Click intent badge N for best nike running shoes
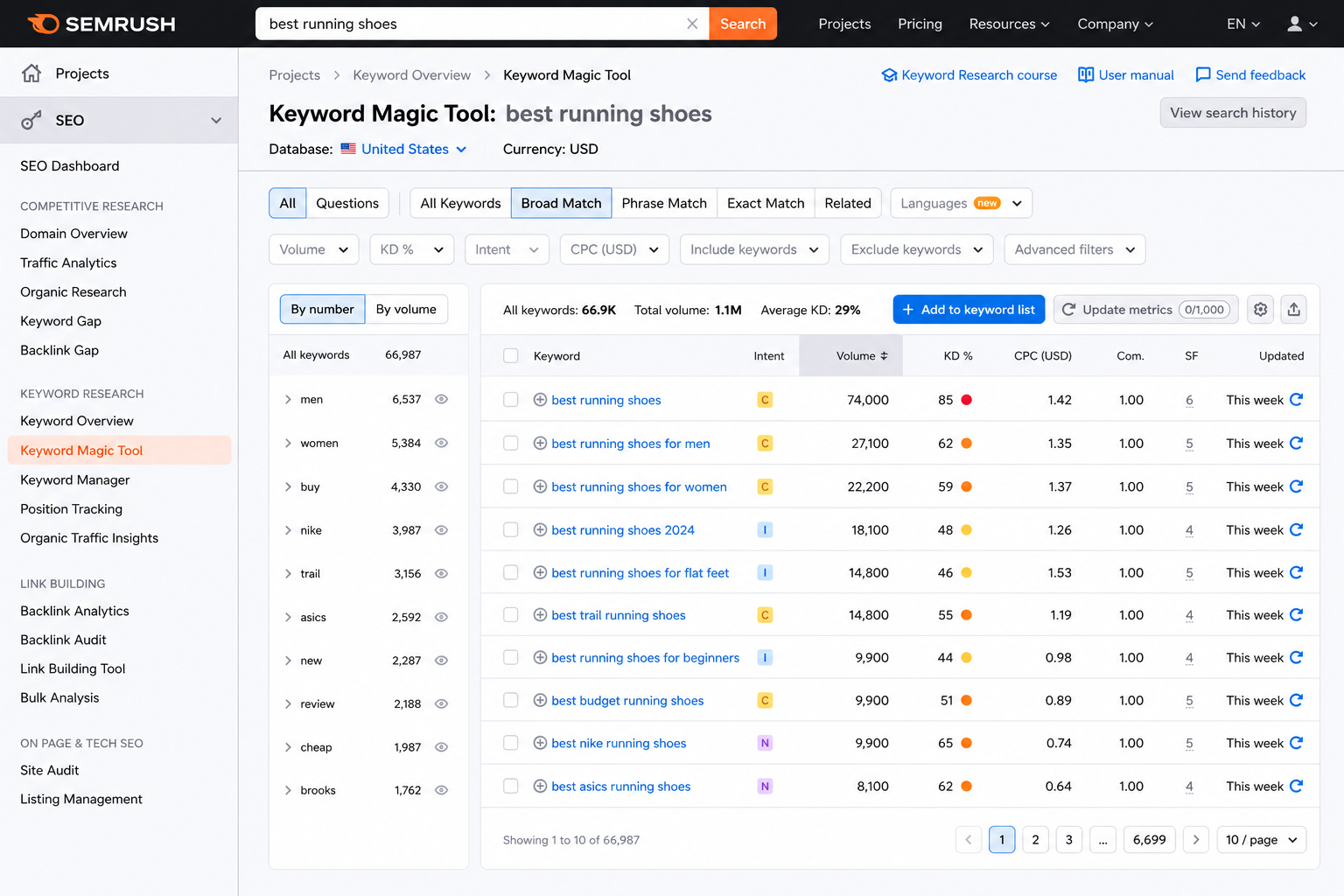Image resolution: width=1344 pixels, height=896 pixels. coord(765,743)
